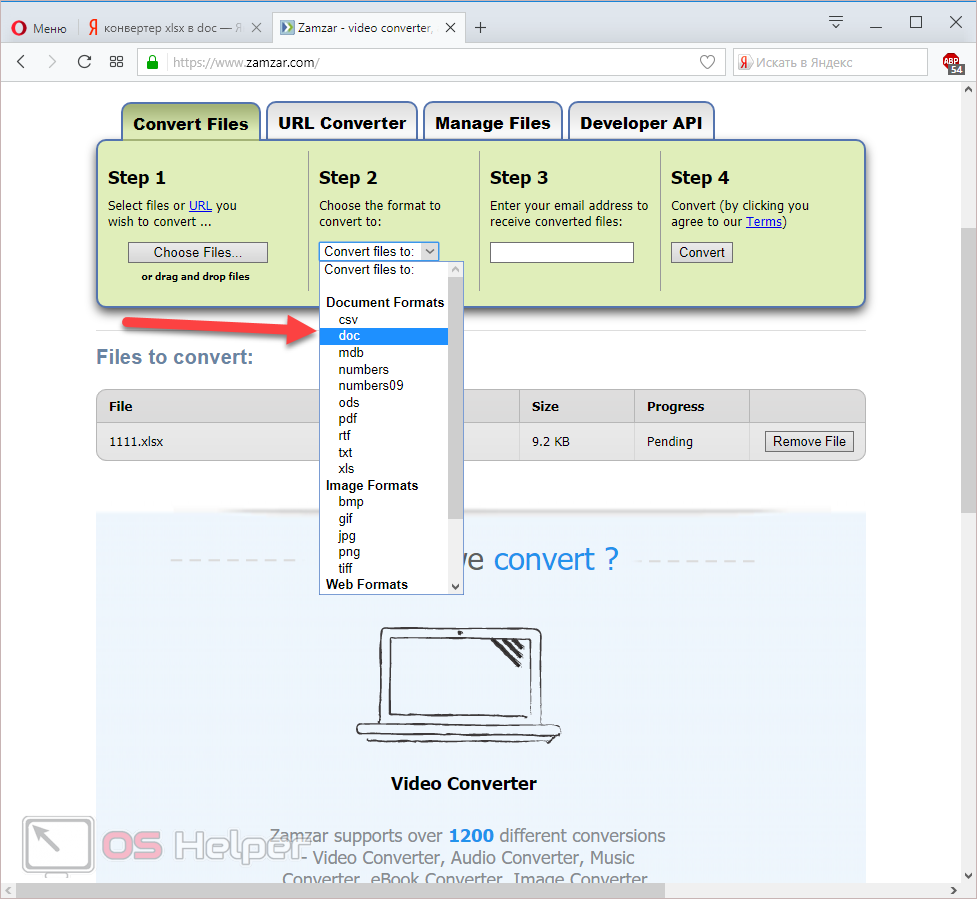Screen dimensions: 977x899
Task: Open the Speed Dial grid icon
Action: [x=116, y=62]
